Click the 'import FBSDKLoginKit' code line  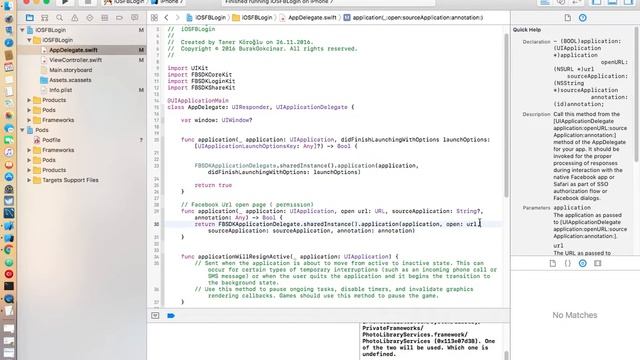(201, 81)
